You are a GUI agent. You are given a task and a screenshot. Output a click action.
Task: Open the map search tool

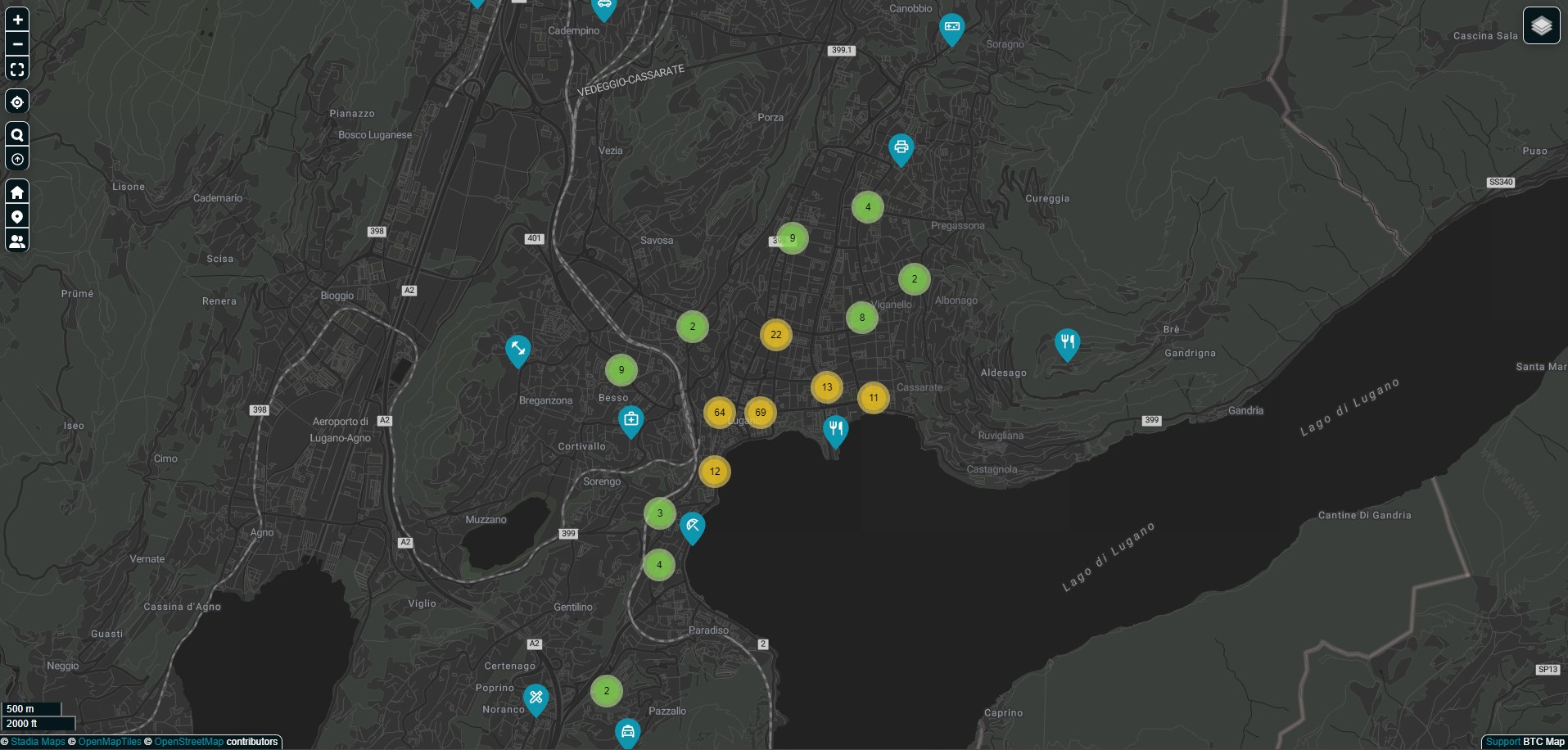tap(17, 133)
